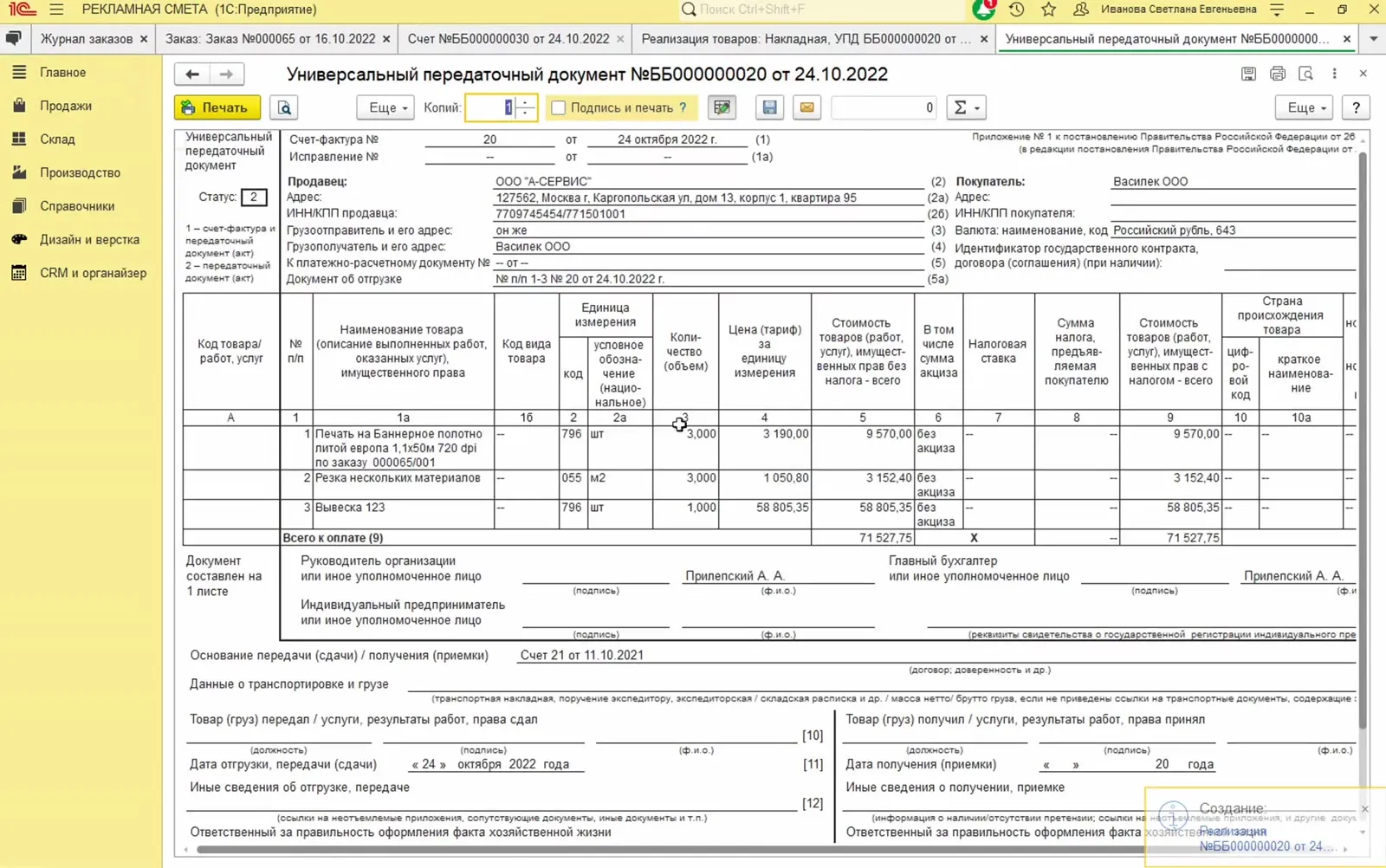Close the Счет №ББ000000030 tab
The width and height of the screenshot is (1386, 868).
[x=620, y=39]
